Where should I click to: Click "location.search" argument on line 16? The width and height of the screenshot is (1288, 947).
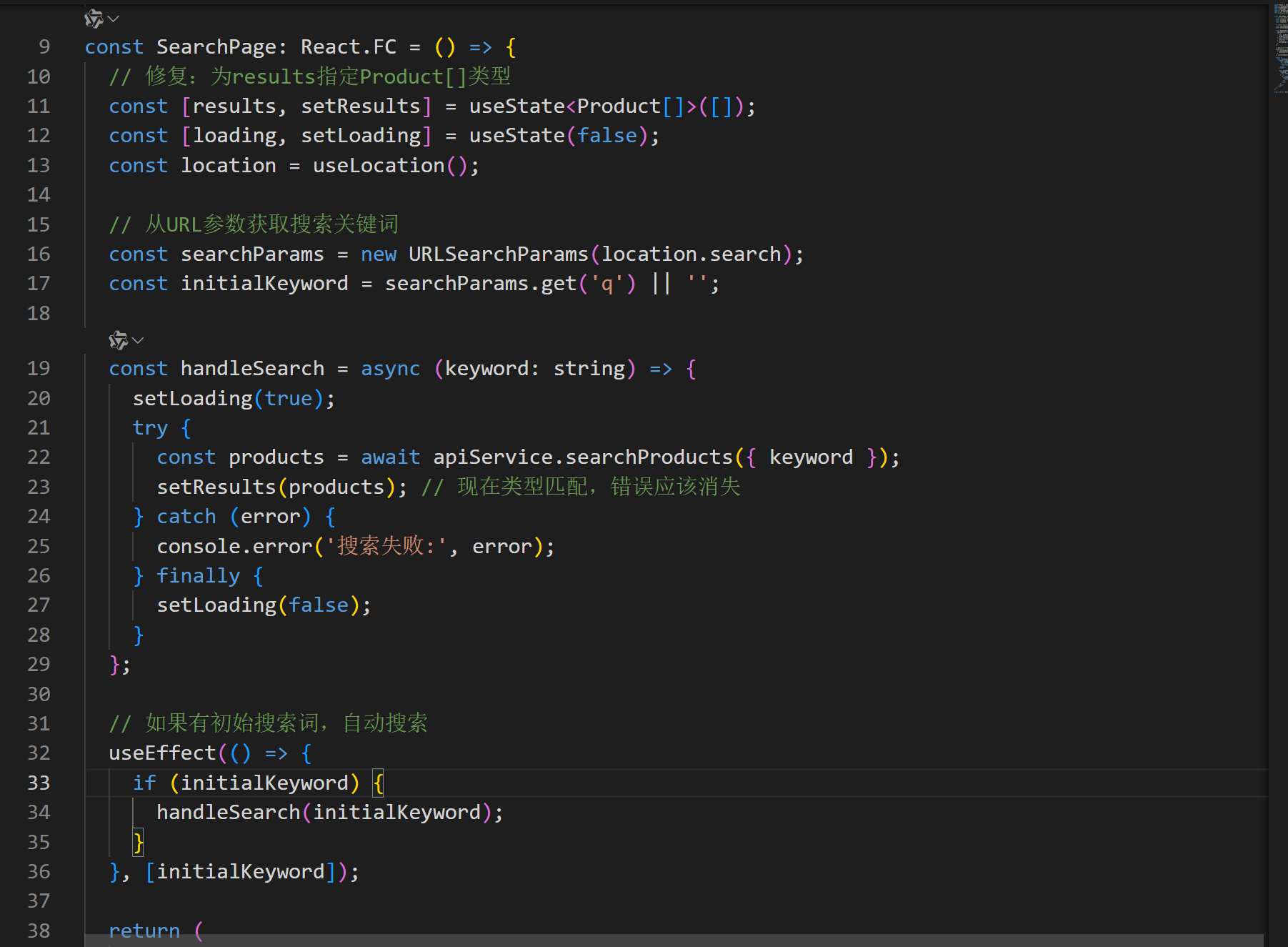click(x=691, y=254)
